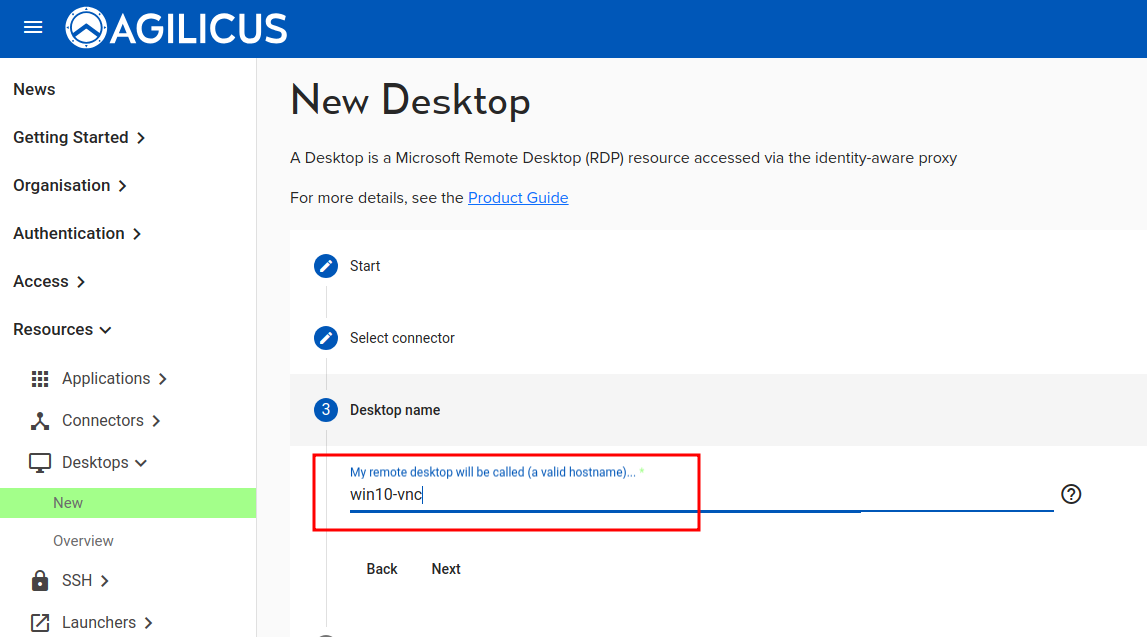
Task: Click the Connectors node icon
Action: pyautogui.click(x=40, y=421)
